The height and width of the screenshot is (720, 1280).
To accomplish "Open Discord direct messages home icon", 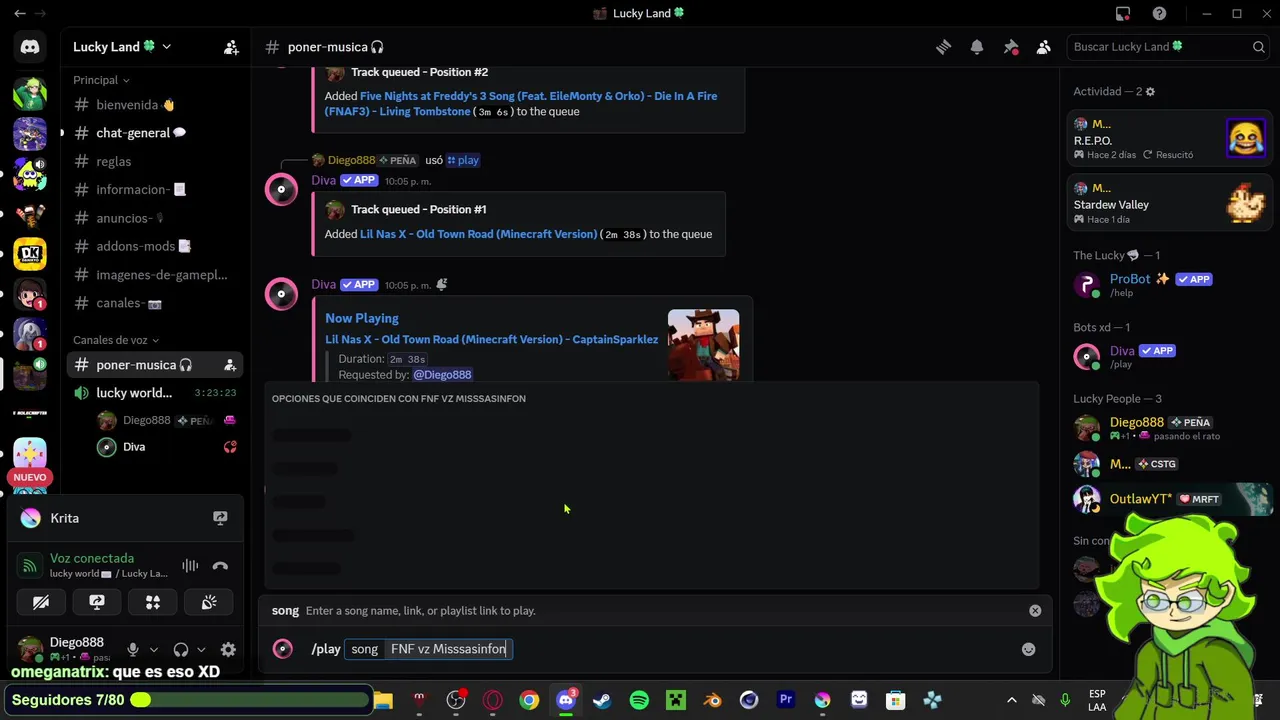I will tap(30, 47).
